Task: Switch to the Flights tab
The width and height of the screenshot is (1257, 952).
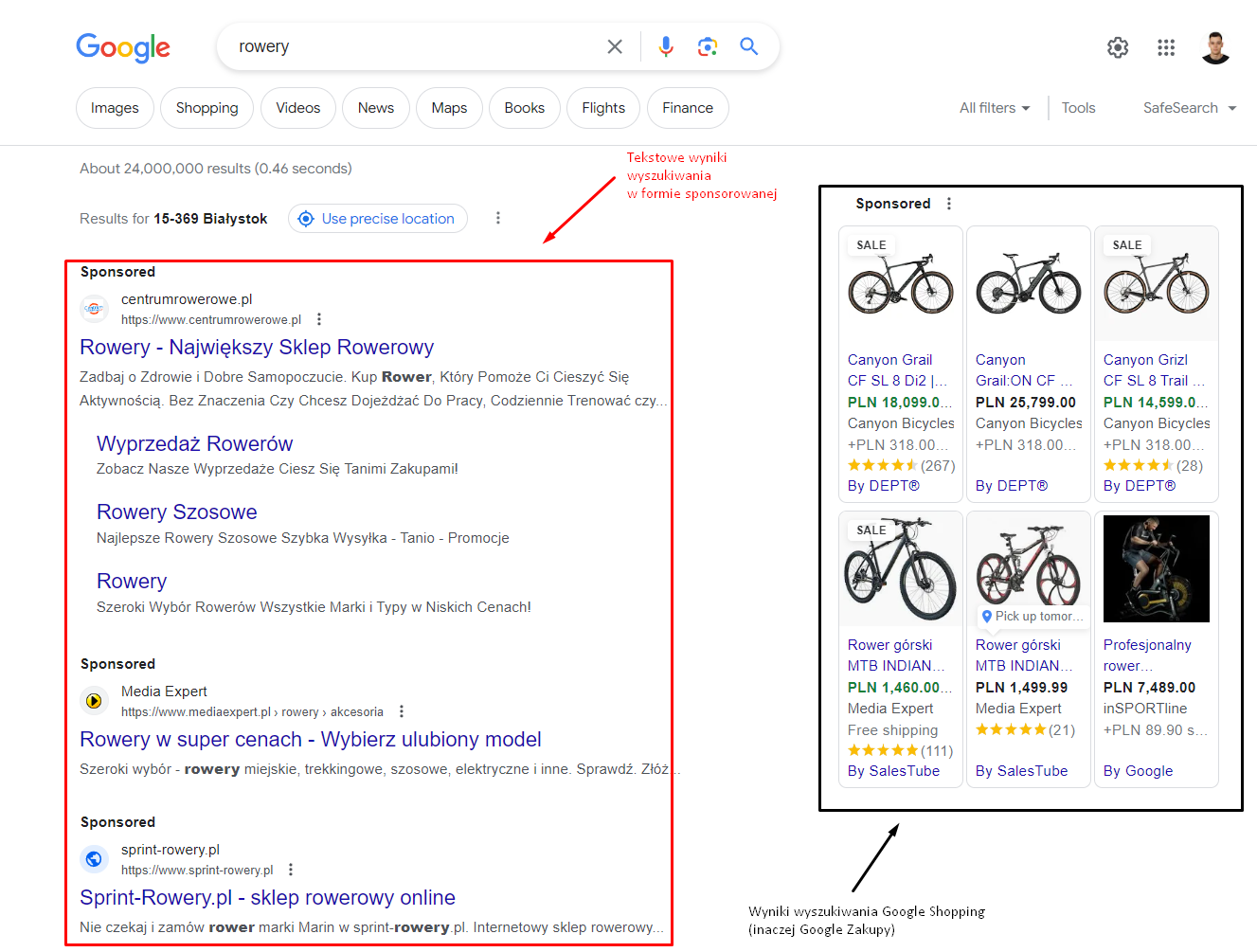Action: pyautogui.click(x=603, y=108)
